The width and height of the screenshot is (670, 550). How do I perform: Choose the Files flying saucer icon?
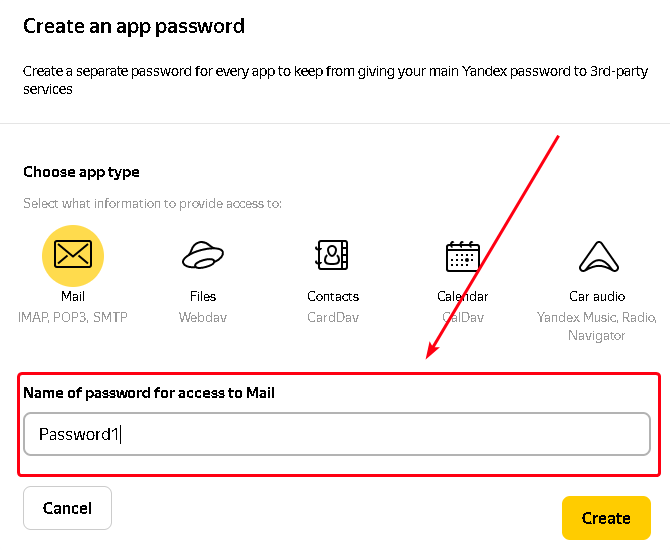(203, 256)
